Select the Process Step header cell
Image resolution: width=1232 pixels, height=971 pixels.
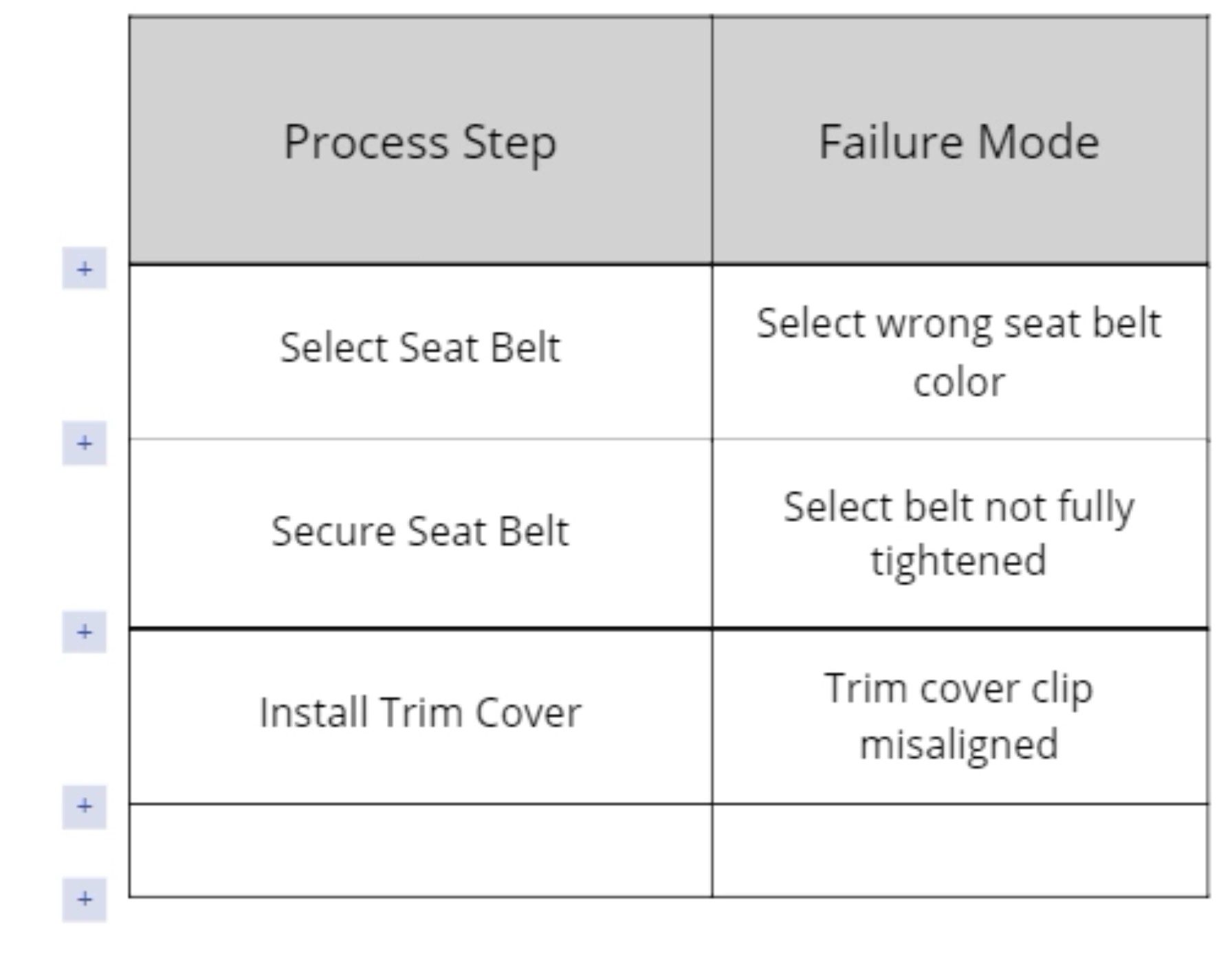point(419,141)
